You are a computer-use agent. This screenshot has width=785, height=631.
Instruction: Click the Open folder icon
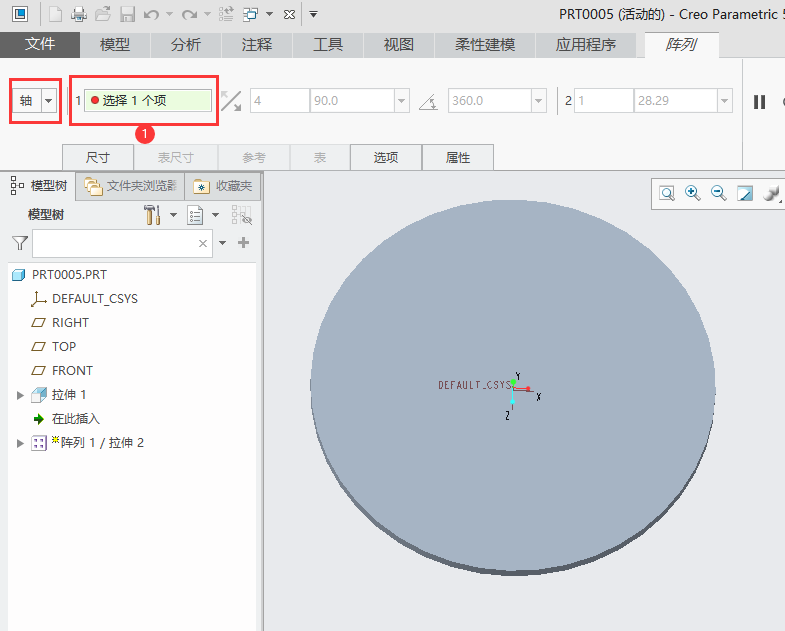point(103,14)
